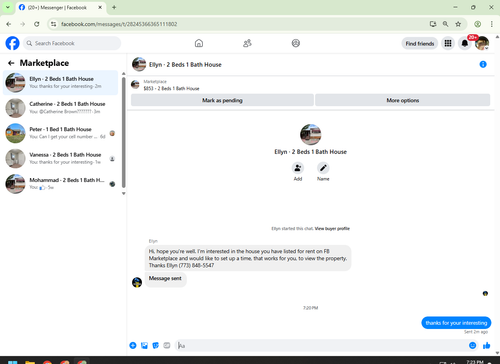Viewport: 500px width, 364px height.
Task: Click the address bar URL
Action: (119, 24)
